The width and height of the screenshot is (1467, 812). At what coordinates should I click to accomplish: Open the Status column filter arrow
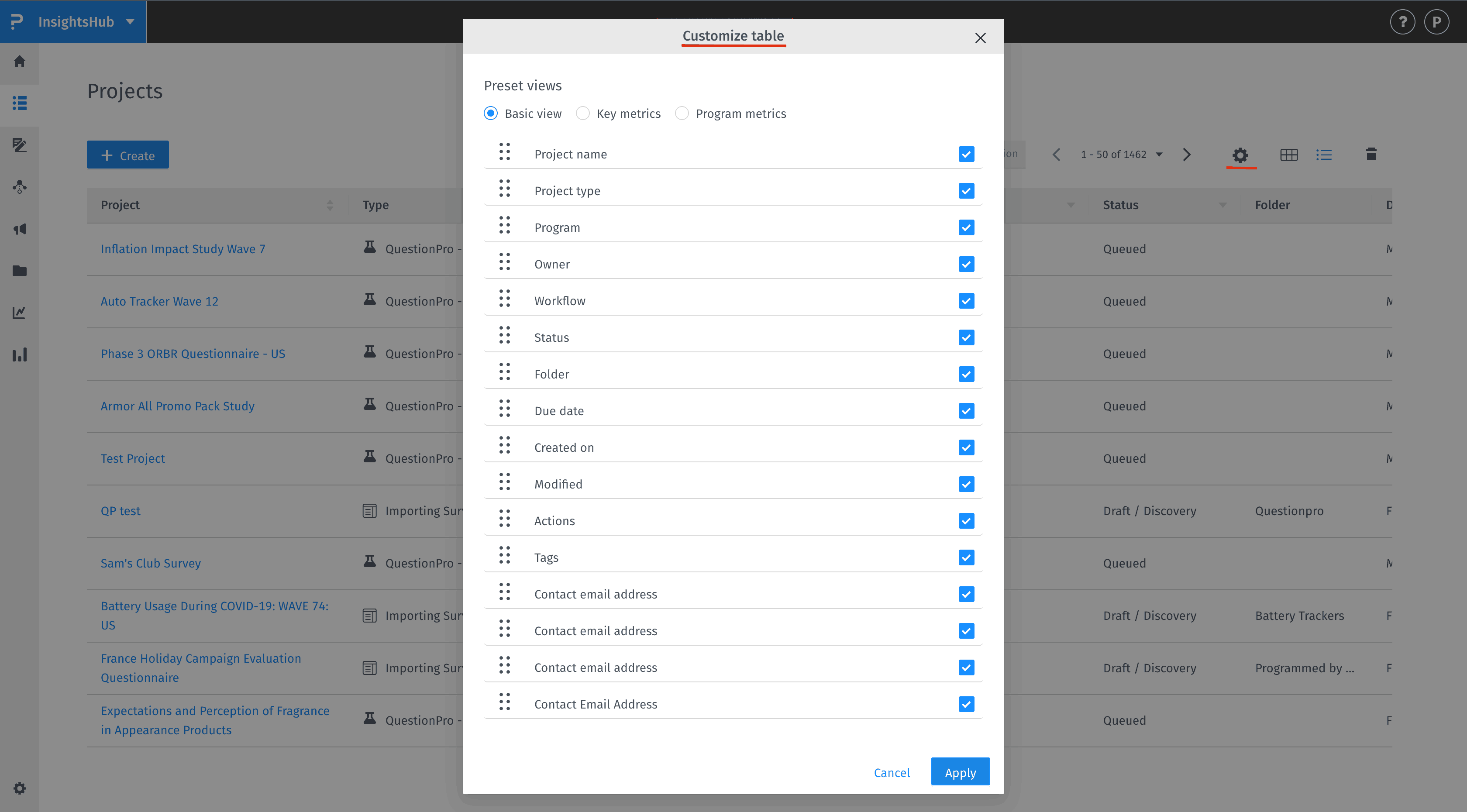tap(1222, 205)
